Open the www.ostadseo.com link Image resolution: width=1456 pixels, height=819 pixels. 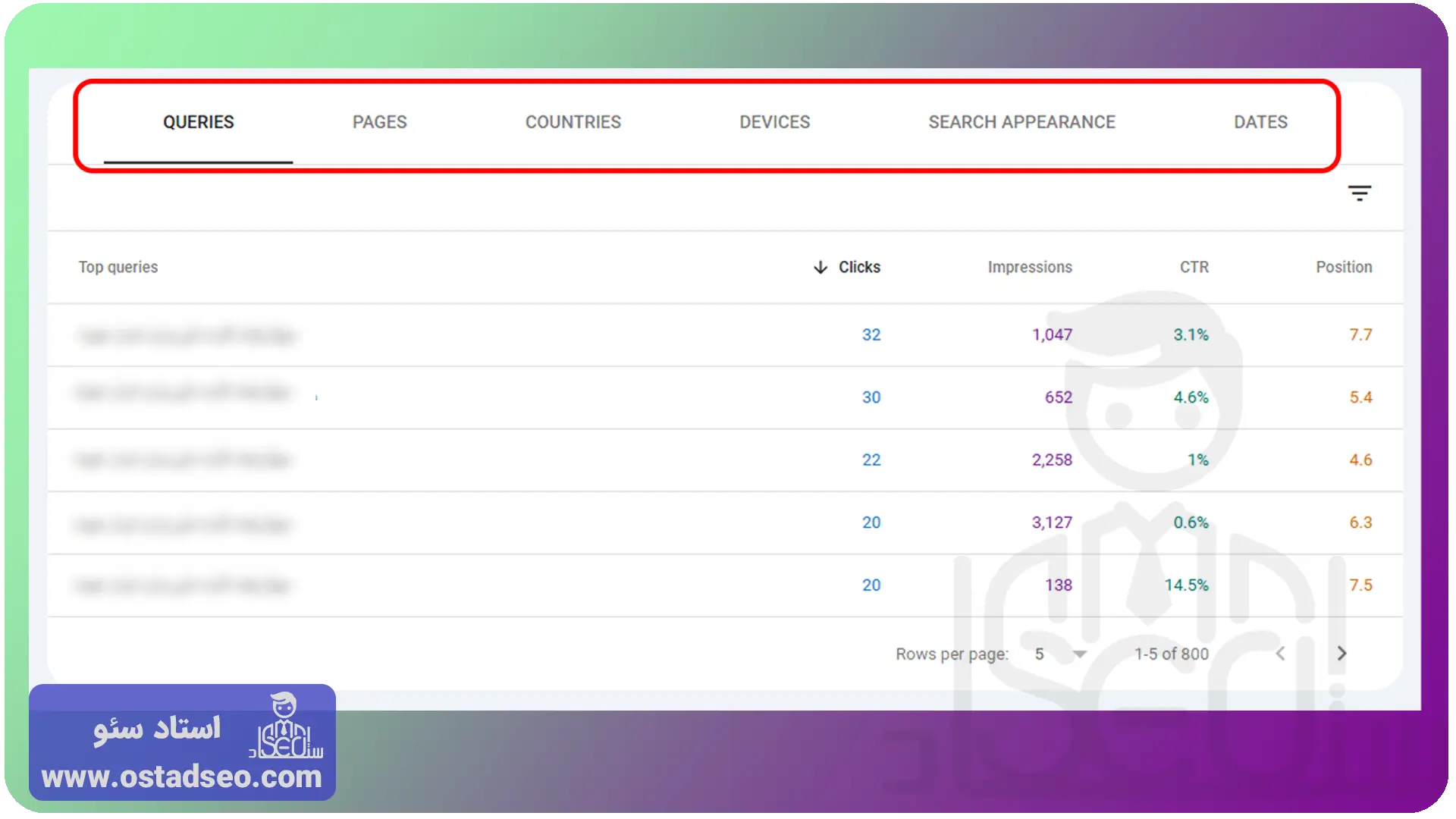(x=182, y=777)
